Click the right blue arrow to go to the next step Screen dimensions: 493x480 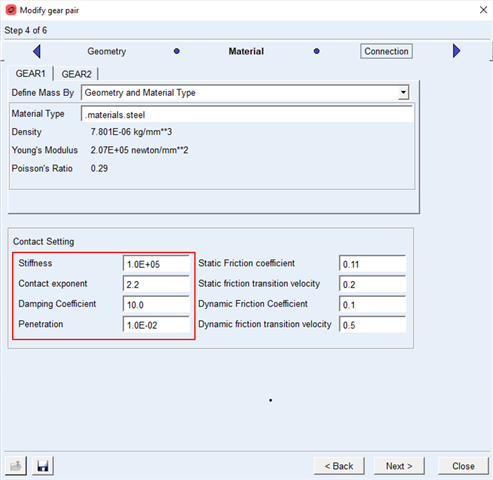click(456, 51)
